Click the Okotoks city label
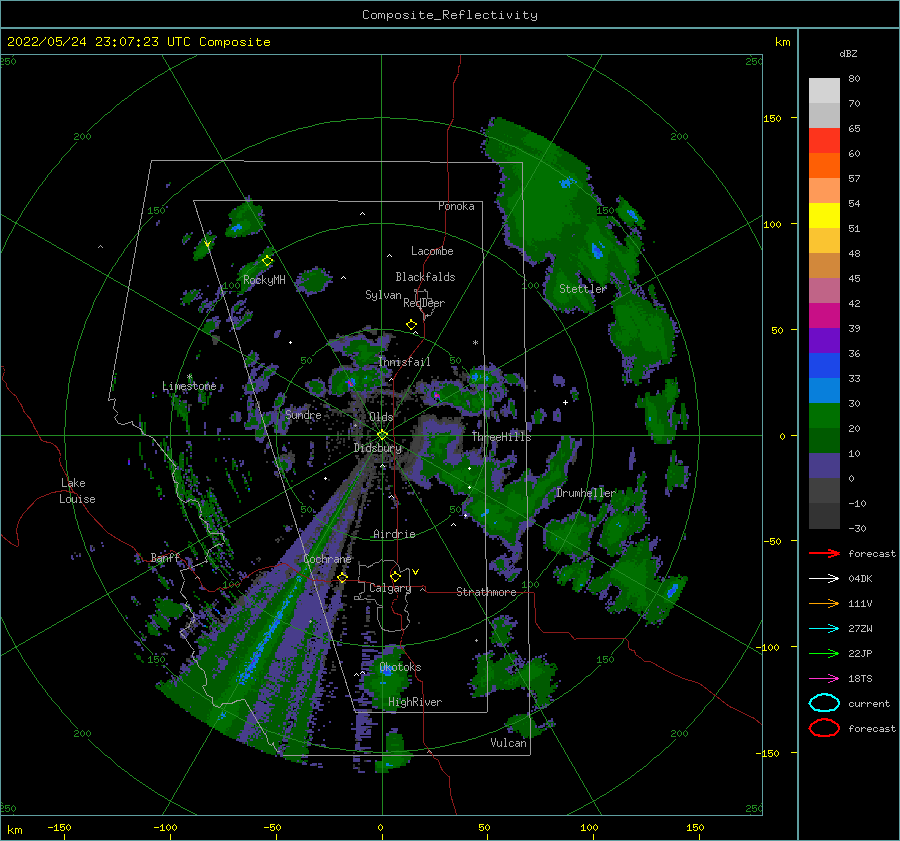Viewport: 900px width, 841px height. [x=401, y=667]
